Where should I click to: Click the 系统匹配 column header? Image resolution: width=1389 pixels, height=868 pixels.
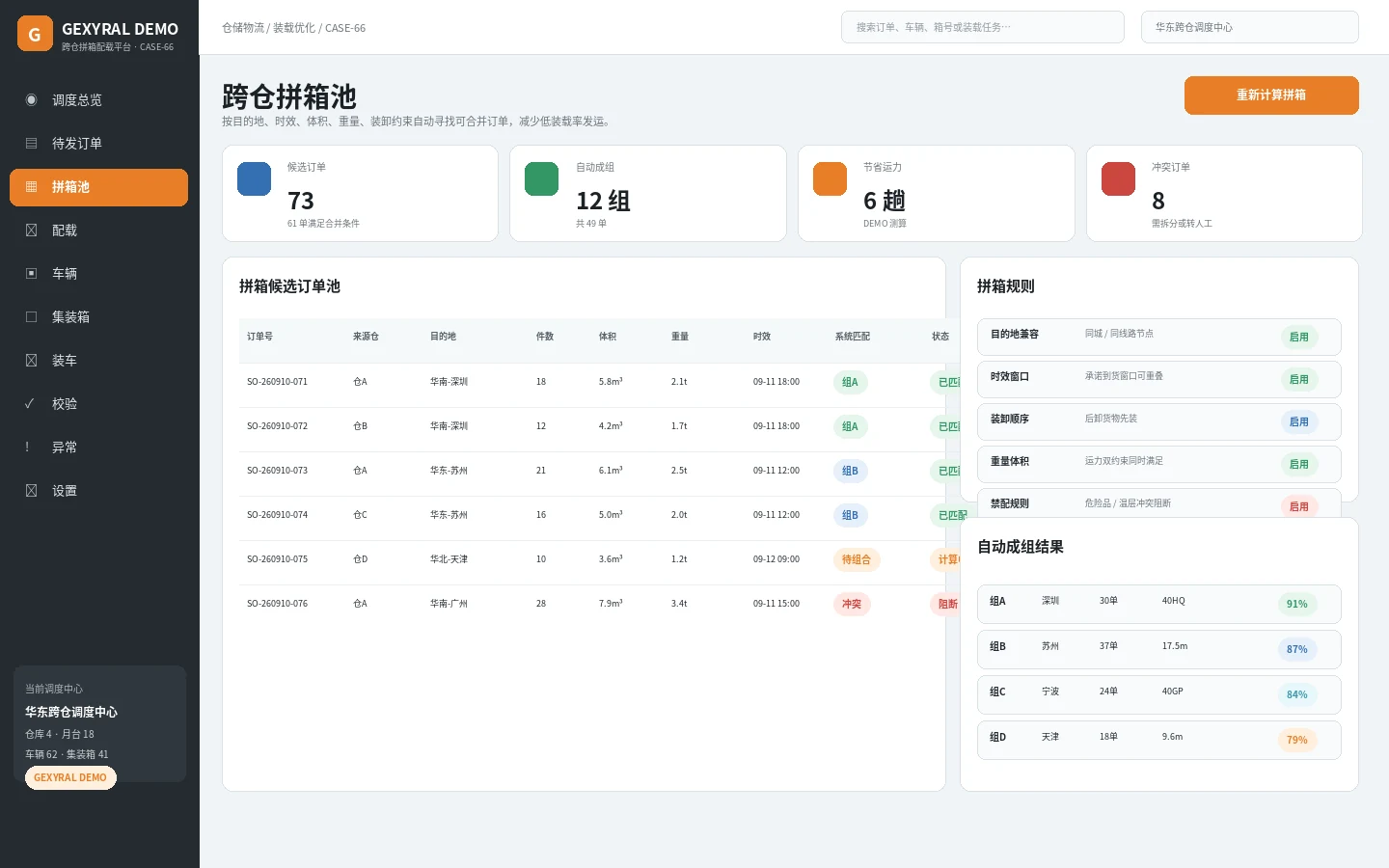point(853,337)
